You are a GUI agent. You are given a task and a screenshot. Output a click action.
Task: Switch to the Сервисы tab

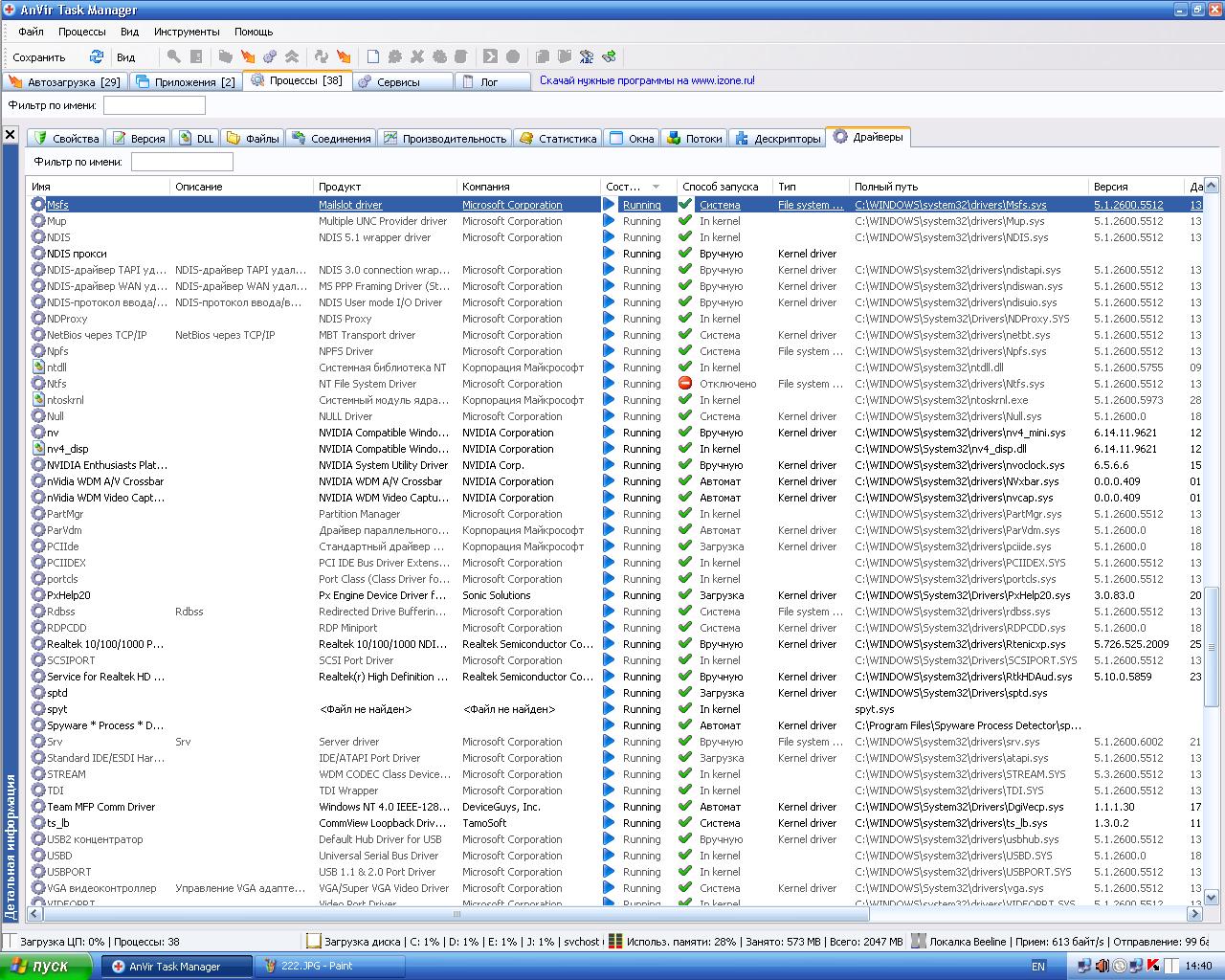point(402,82)
